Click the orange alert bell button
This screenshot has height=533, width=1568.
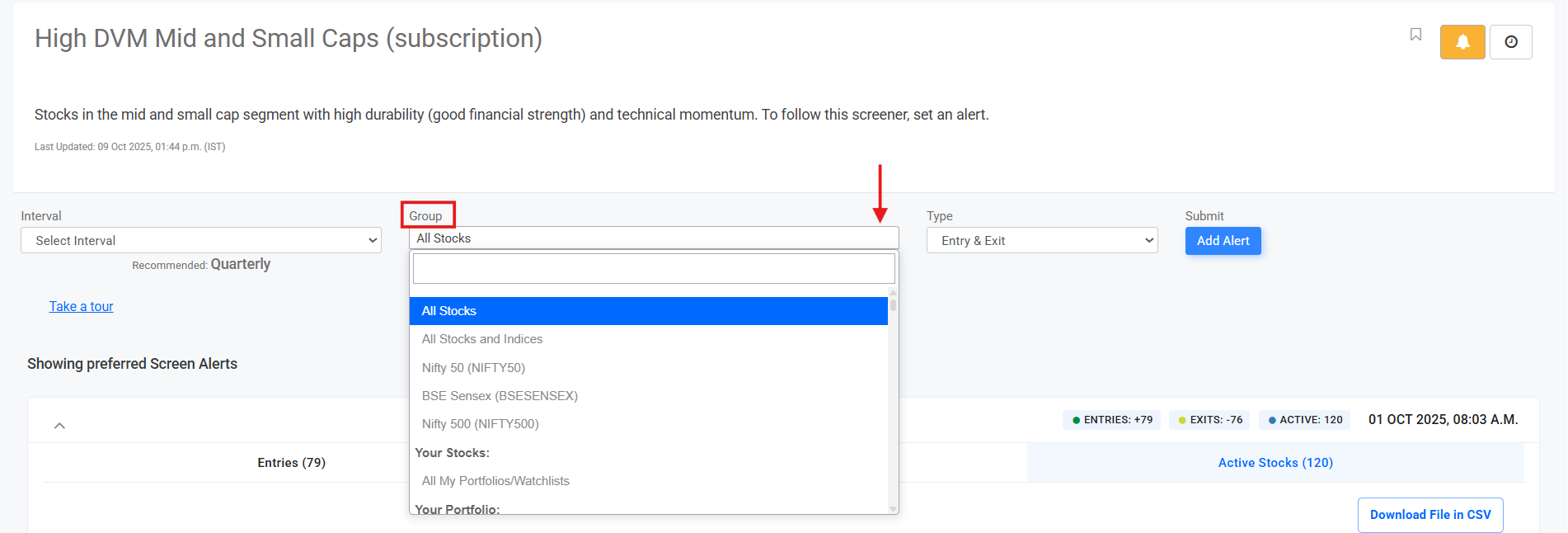tap(1462, 42)
